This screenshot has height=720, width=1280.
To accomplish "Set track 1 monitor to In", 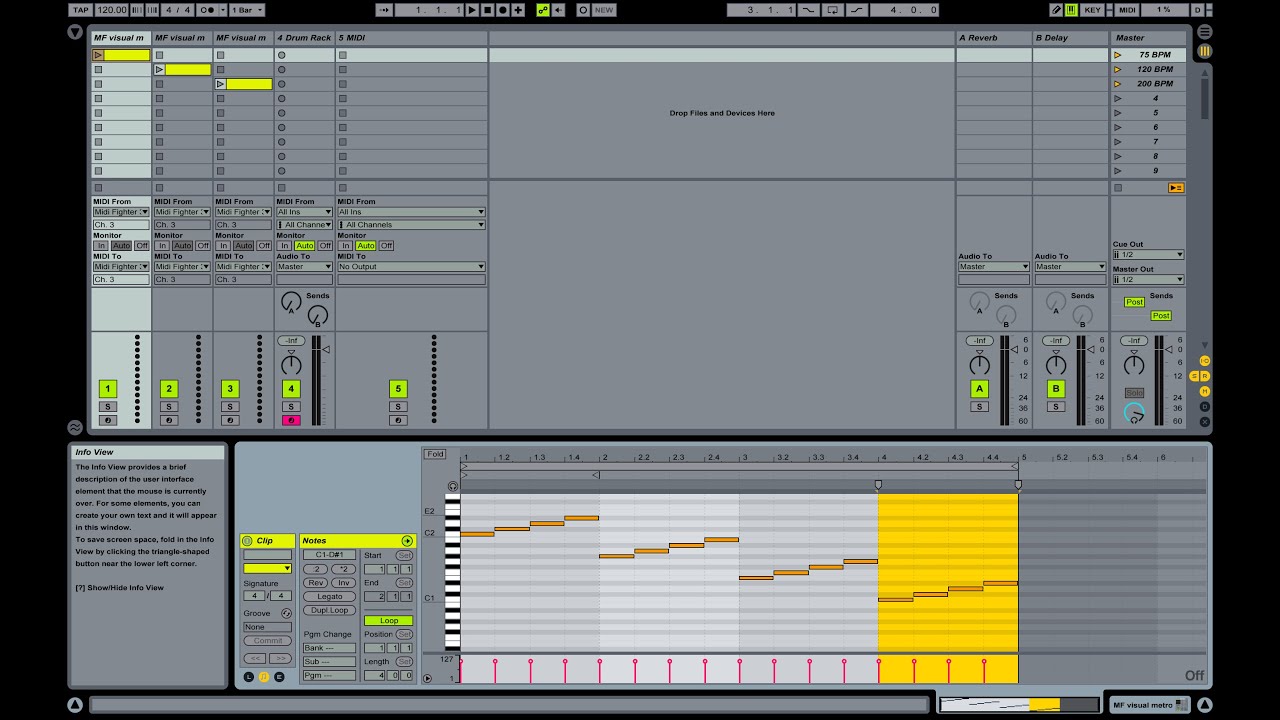I will pyautogui.click(x=101, y=246).
